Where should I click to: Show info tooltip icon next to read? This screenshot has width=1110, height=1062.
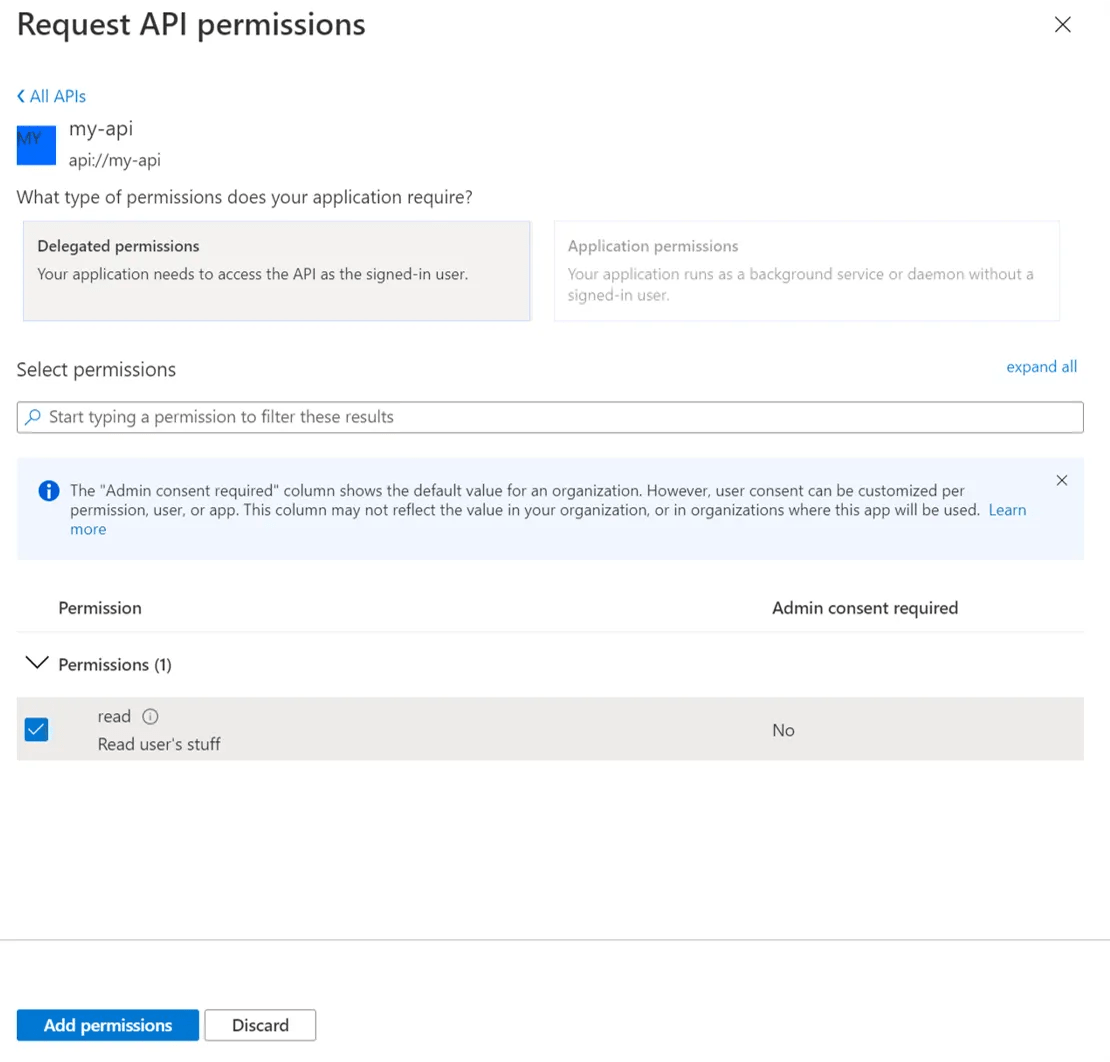[x=150, y=716]
